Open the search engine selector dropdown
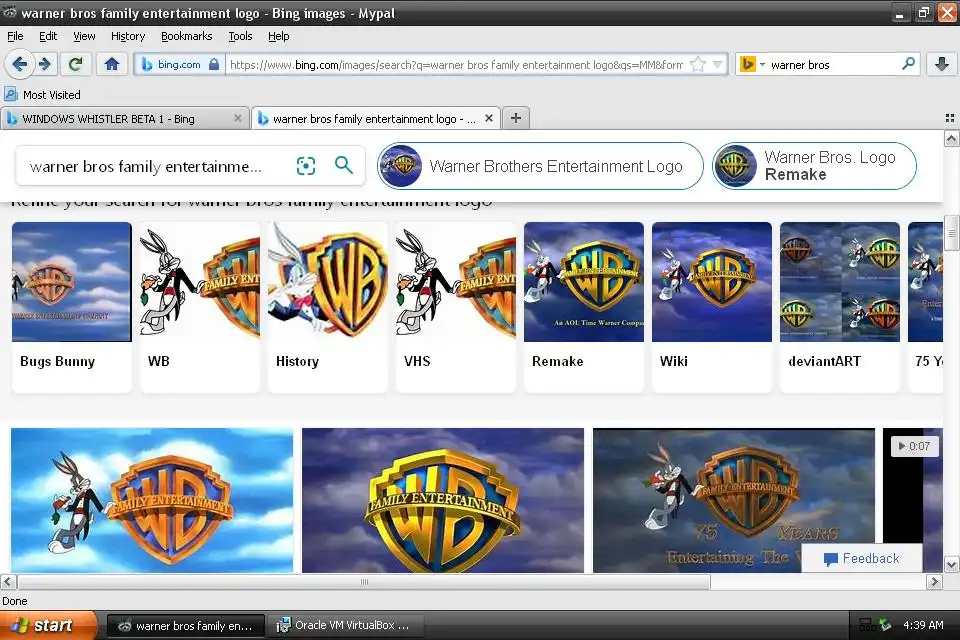960x640 pixels. pos(752,64)
